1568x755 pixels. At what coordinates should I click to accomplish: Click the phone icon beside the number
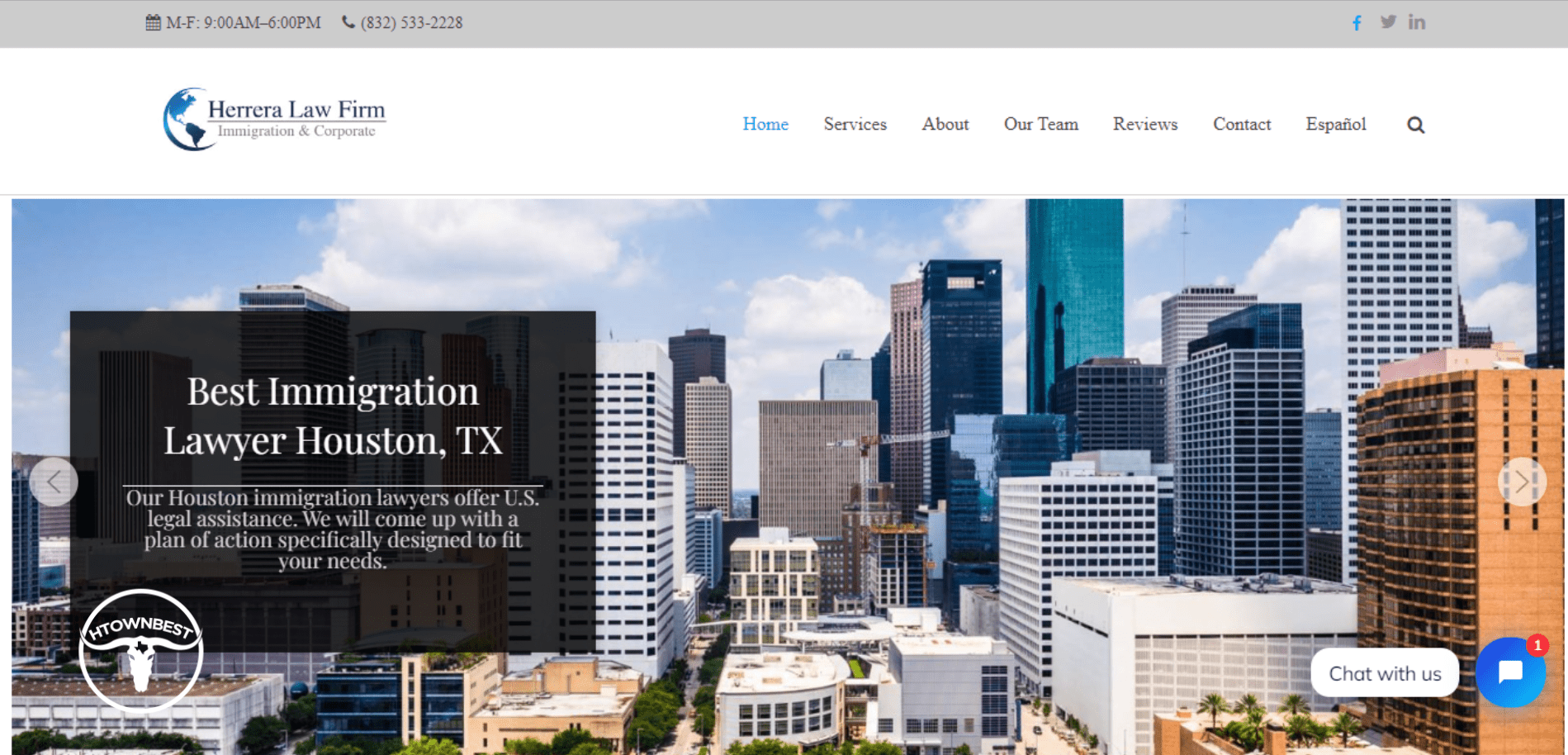348,22
